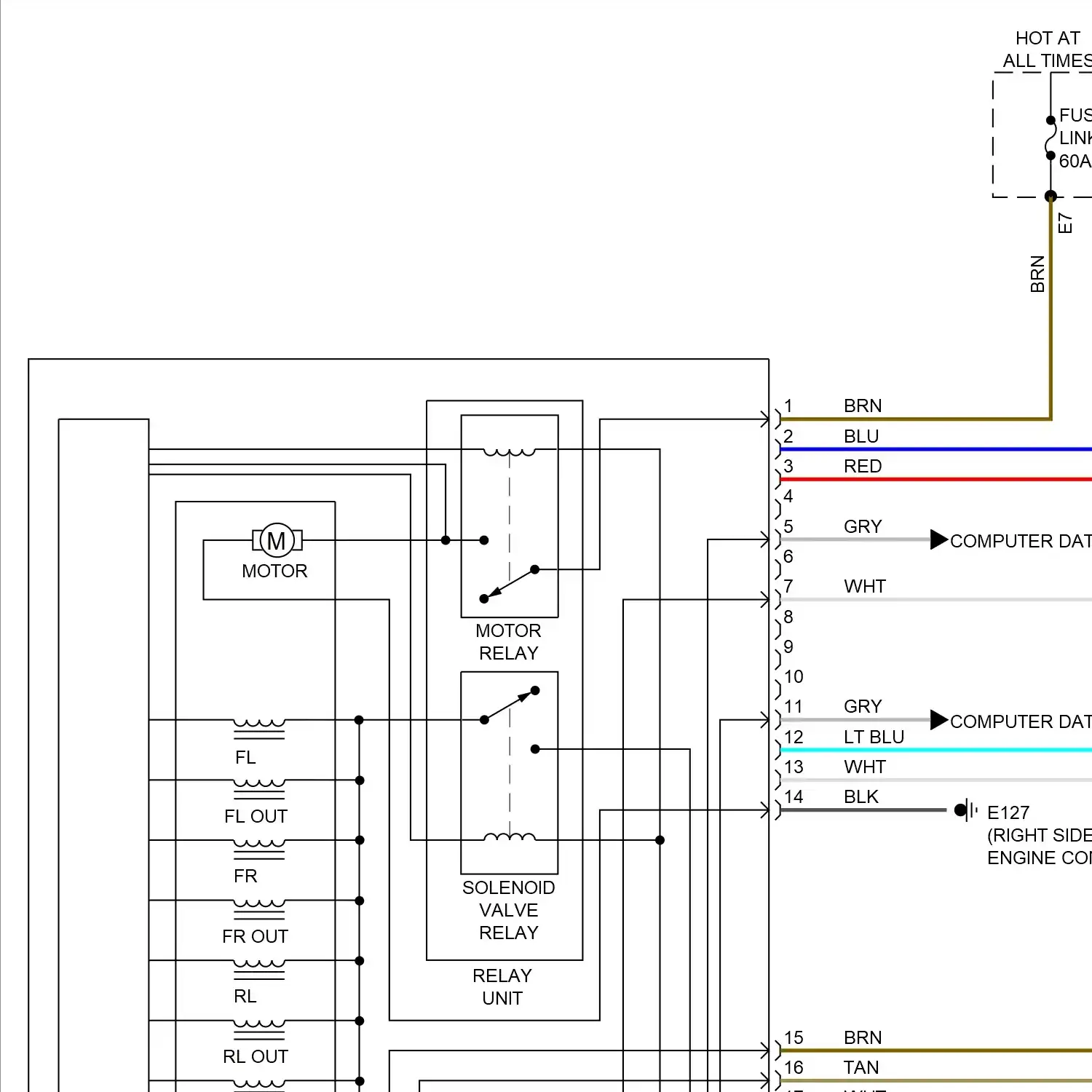
Task: Click the COMPUTER DATA arrow at pin 5
Action: coord(939,540)
